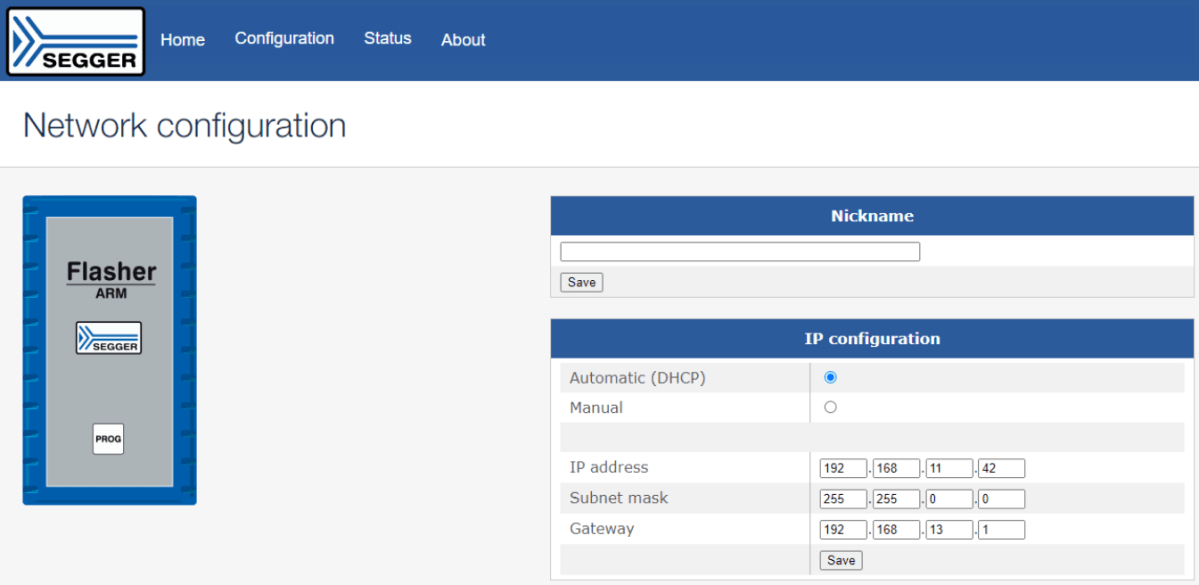The width and height of the screenshot is (1199, 585).
Task: Select Manual IP configuration radio button
Action: [x=830, y=408]
